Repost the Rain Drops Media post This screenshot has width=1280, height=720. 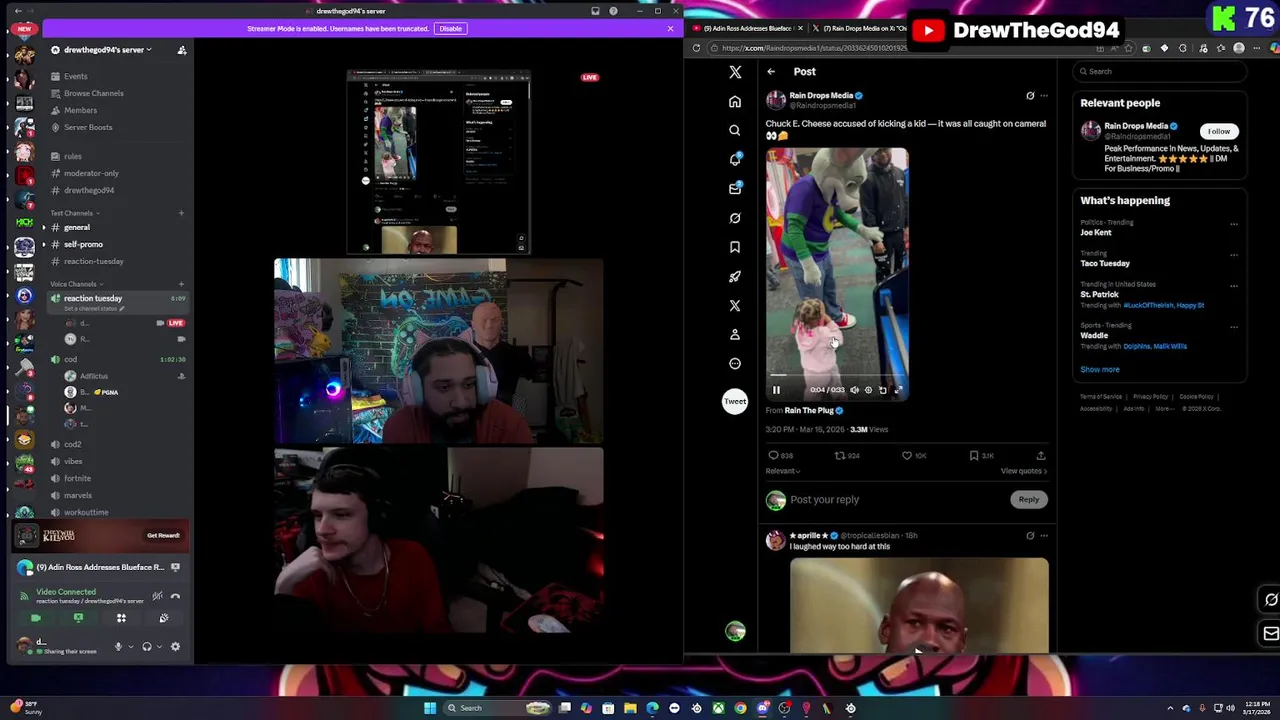click(x=840, y=456)
